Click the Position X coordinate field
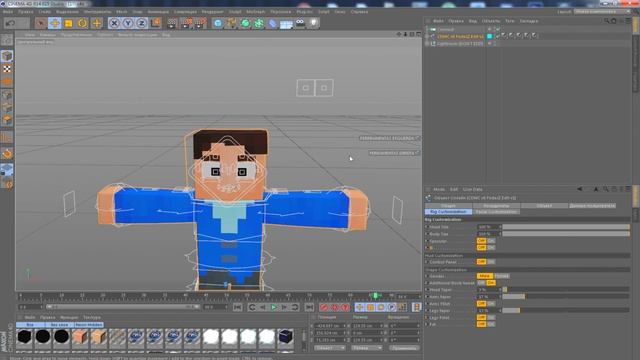 tap(330, 326)
